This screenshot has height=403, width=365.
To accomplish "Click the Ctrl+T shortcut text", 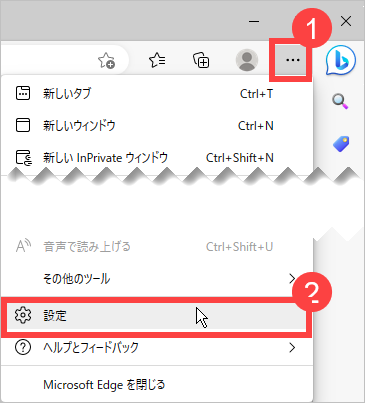I will click(257, 94).
